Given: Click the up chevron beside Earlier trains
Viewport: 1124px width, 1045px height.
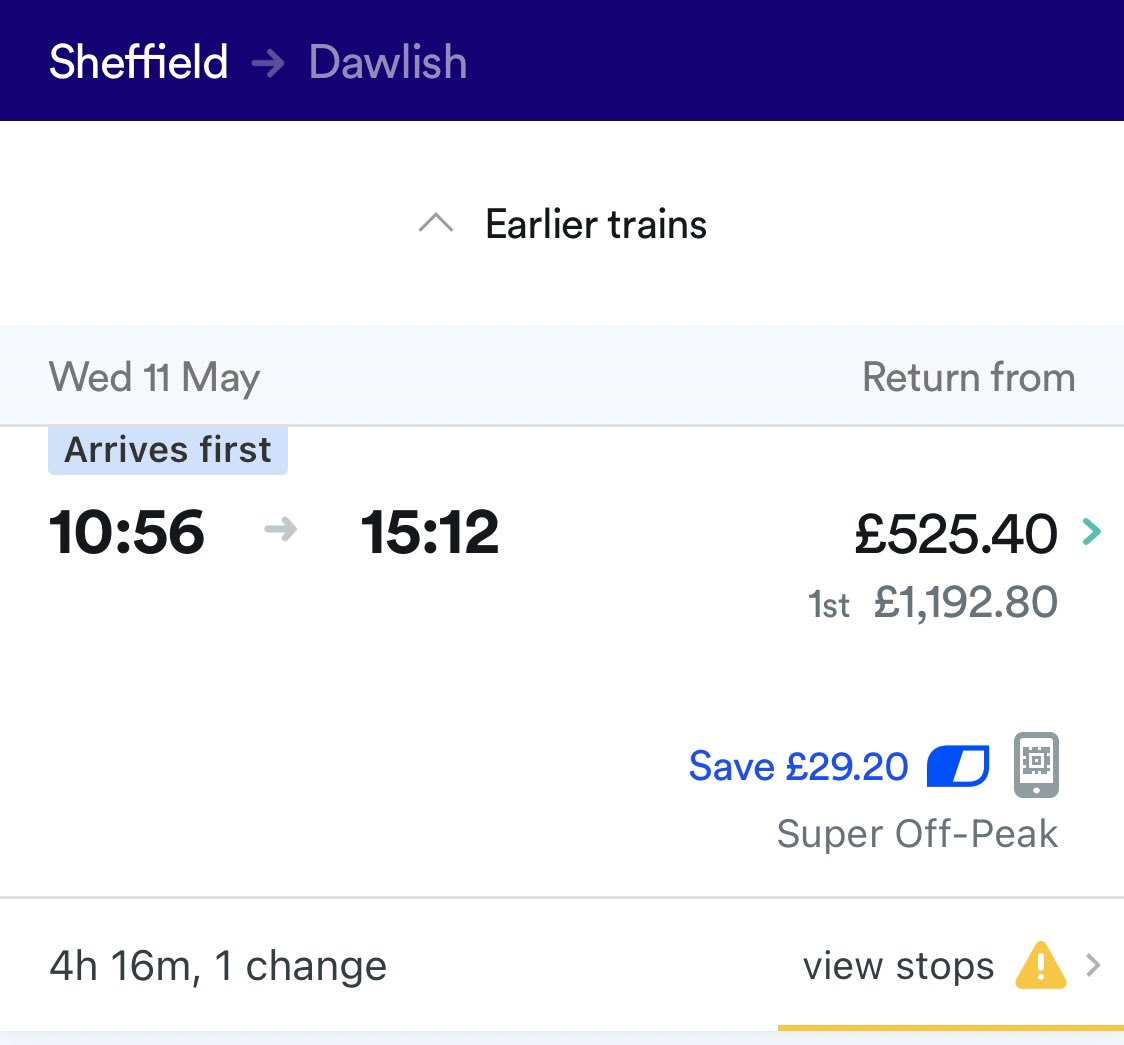Looking at the screenshot, I should pyautogui.click(x=436, y=224).
